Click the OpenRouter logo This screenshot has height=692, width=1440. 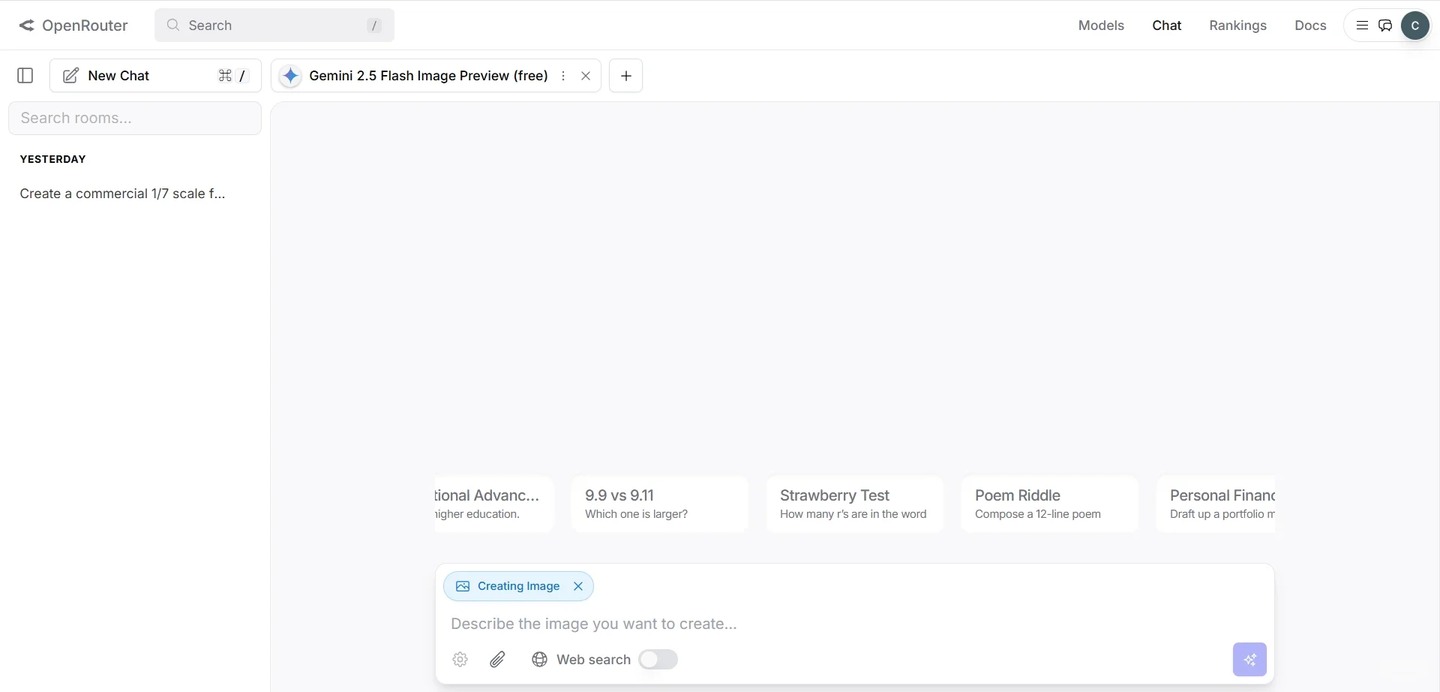coord(73,25)
